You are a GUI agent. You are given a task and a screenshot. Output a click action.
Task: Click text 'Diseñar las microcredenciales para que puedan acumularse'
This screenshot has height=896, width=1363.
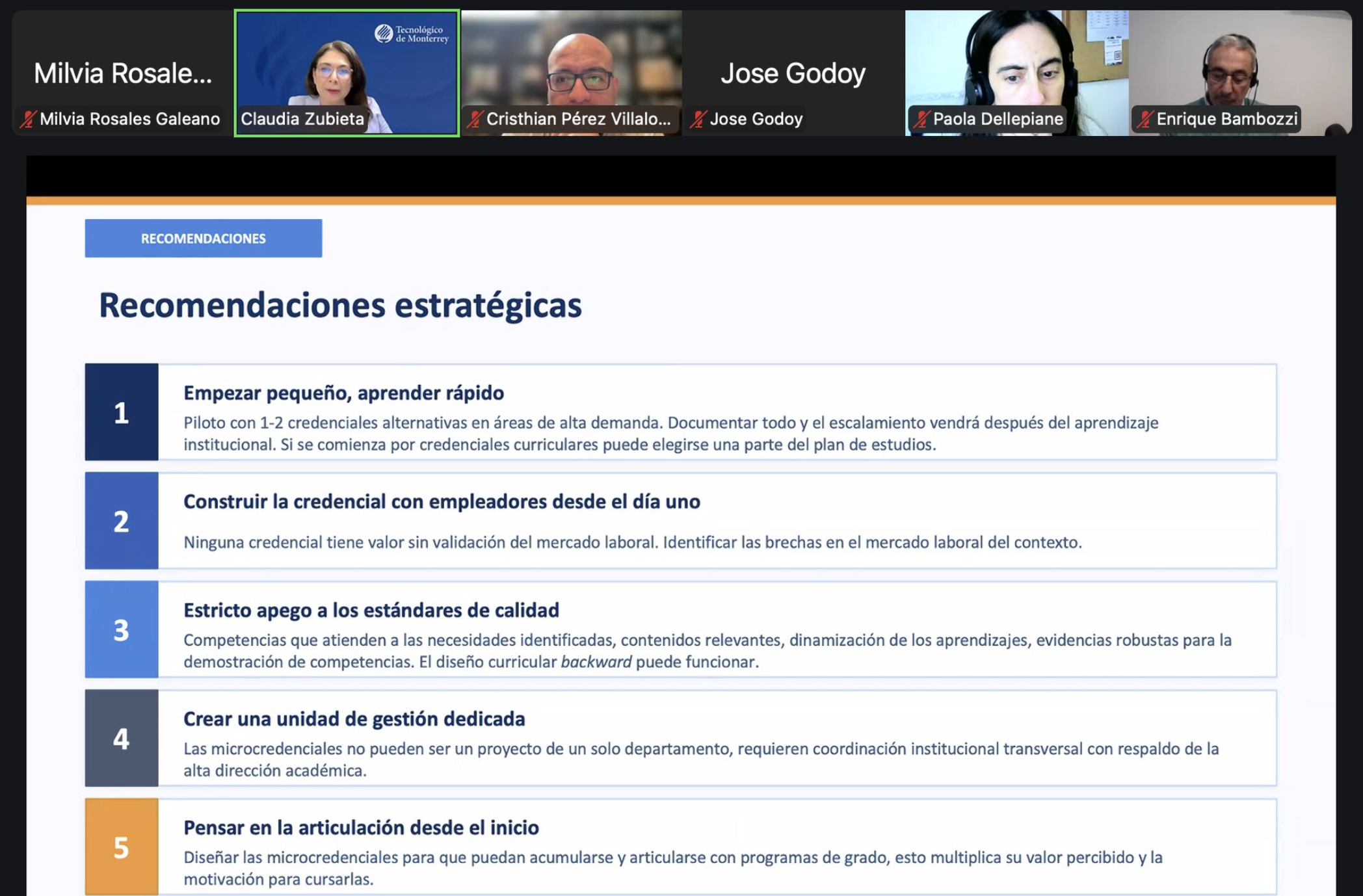398,858
